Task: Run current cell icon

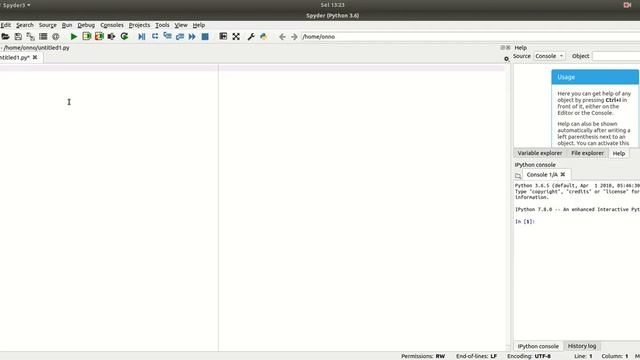Action: point(86,37)
